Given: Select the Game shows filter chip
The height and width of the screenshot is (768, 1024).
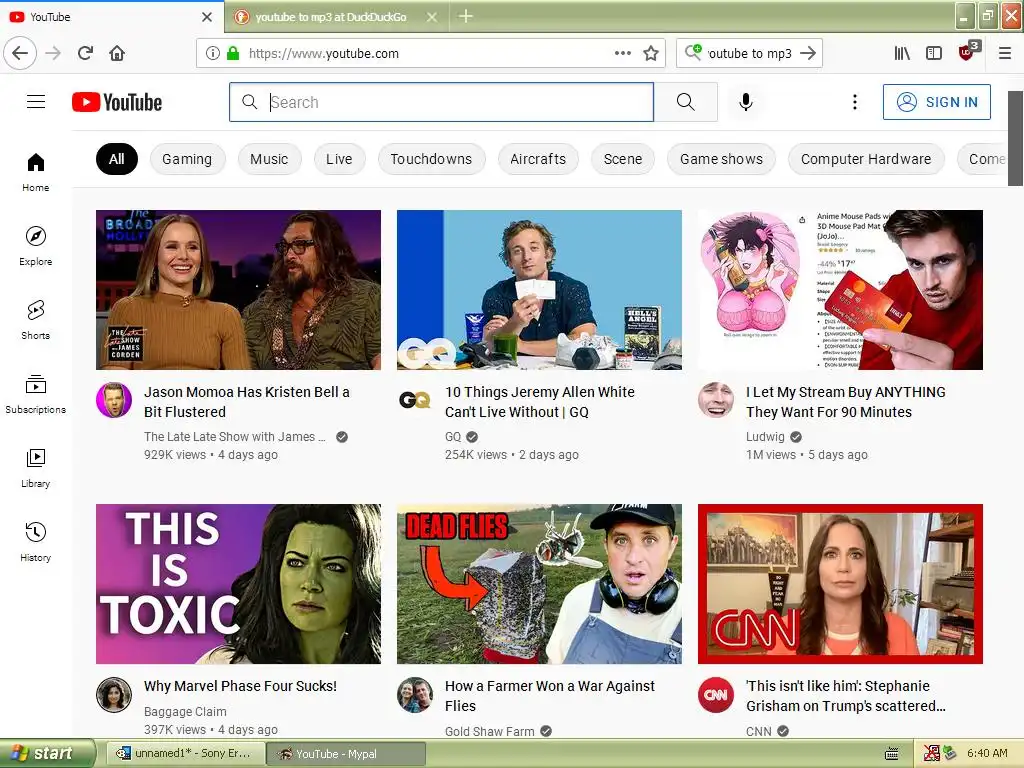Looking at the screenshot, I should (x=721, y=159).
